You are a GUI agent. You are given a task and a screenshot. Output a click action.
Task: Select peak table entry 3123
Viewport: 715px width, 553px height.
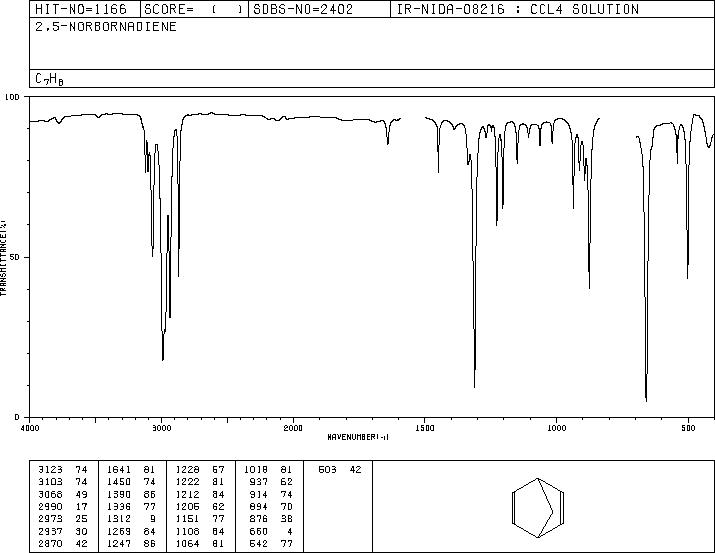pyautogui.click(x=50, y=469)
